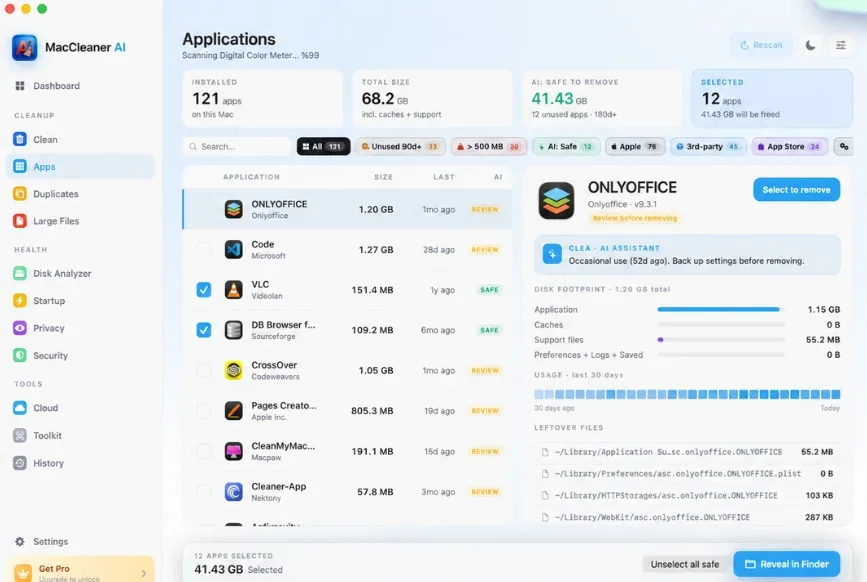Open the Clean section icon
867x582 pixels.
(x=20, y=139)
